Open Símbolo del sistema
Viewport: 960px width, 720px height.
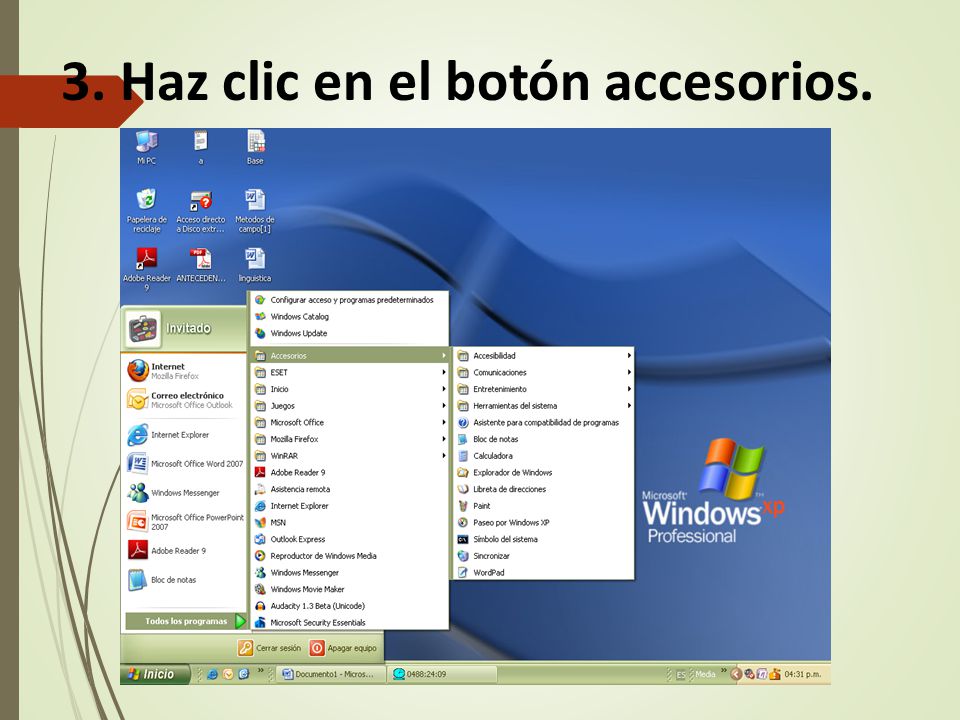click(x=543, y=539)
